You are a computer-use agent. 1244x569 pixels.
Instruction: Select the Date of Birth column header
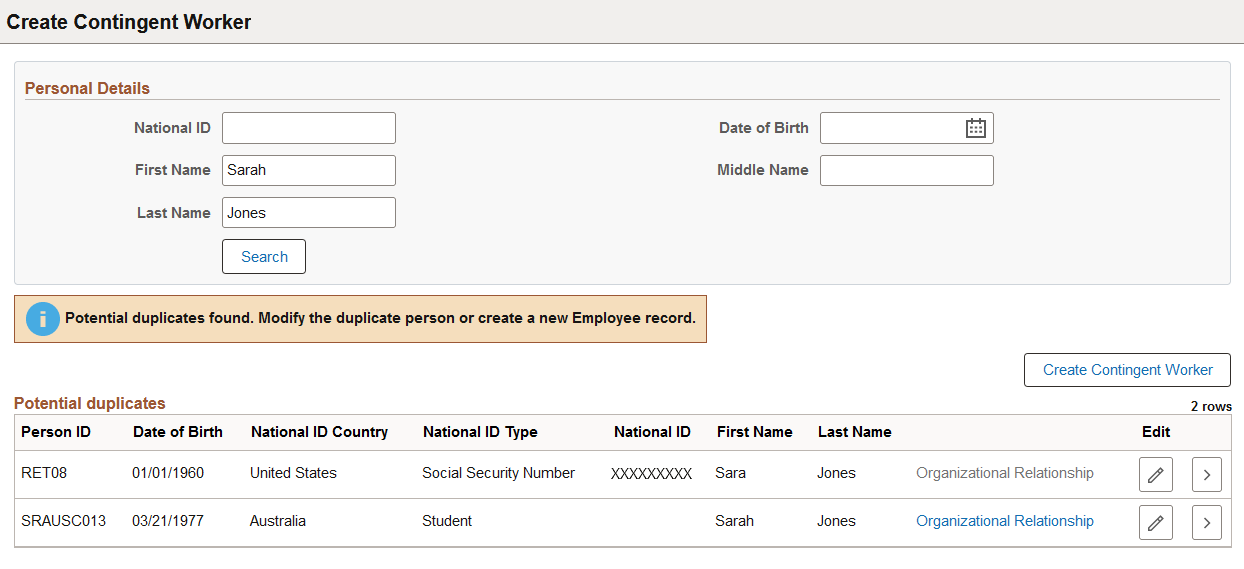pyautogui.click(x=178, y=432)
